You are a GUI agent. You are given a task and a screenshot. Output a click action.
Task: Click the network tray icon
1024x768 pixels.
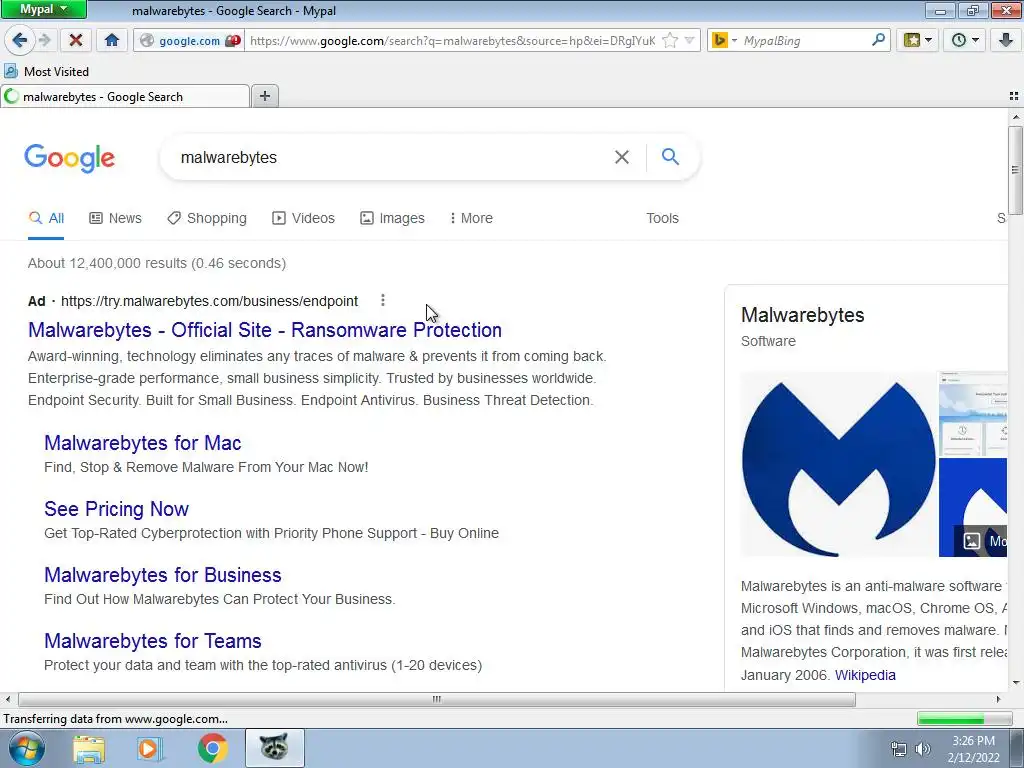coord(899,749)
